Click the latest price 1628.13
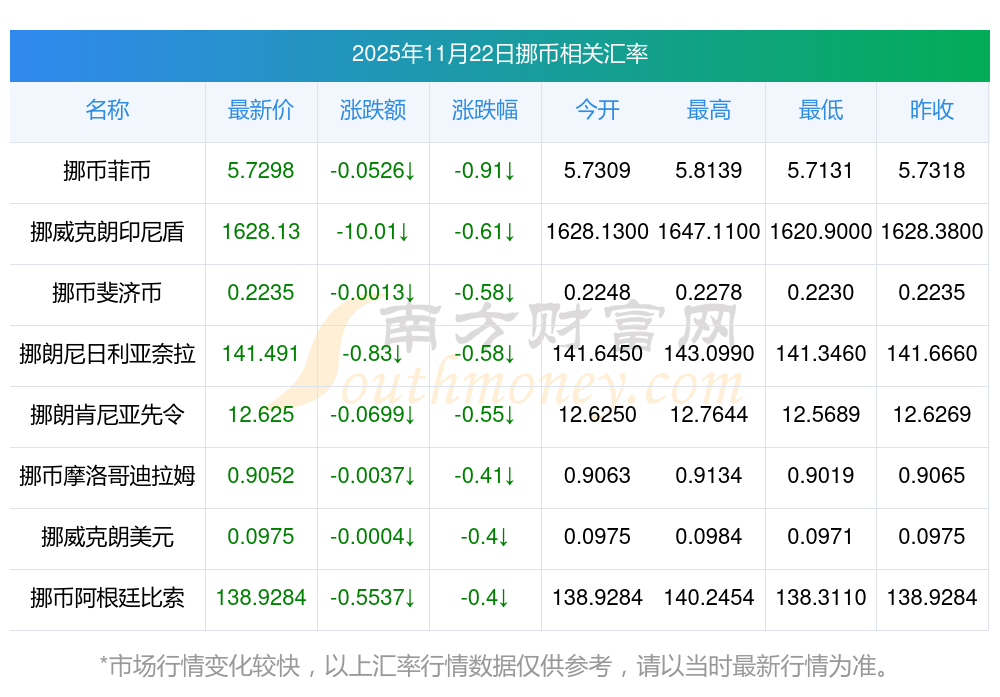The height and width of the screenshot is (697, 1000). click(261, 232)
